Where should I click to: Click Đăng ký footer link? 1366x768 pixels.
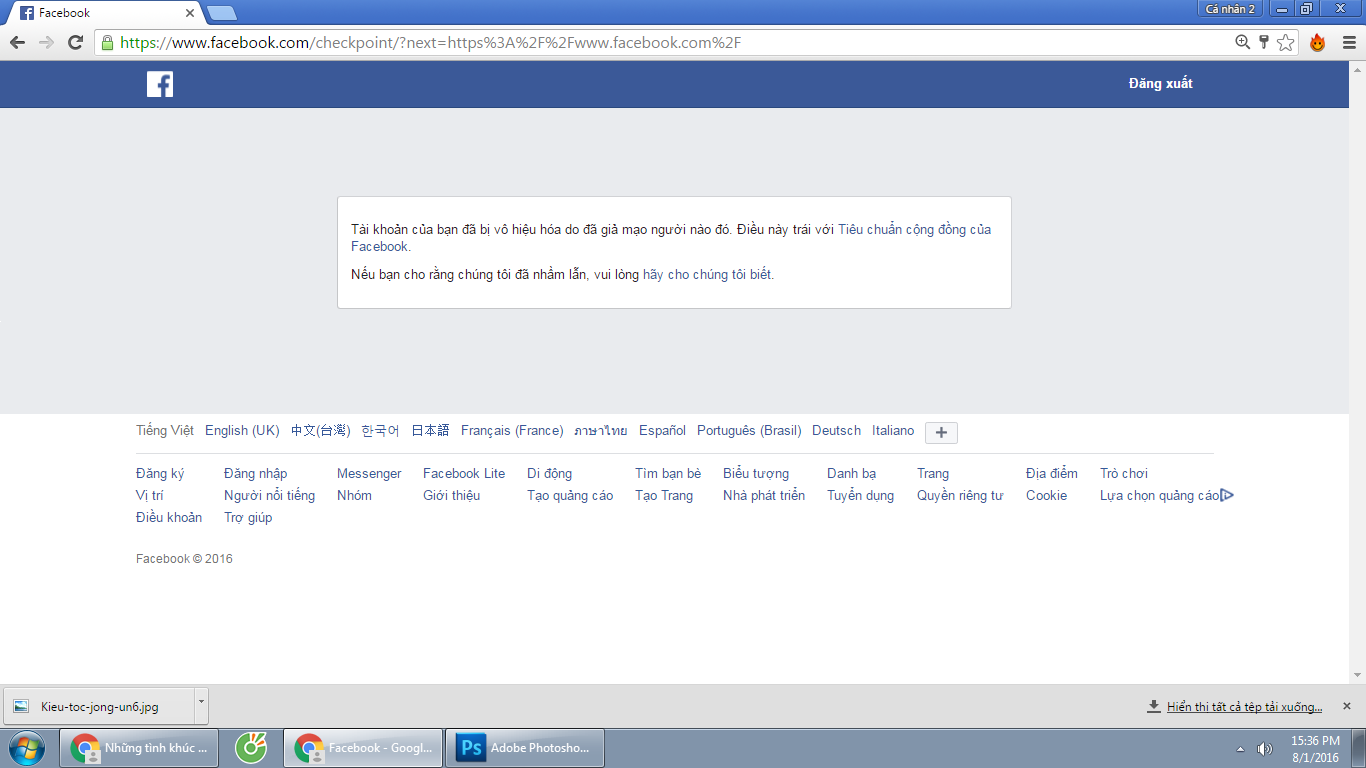[x=160, y=474]
